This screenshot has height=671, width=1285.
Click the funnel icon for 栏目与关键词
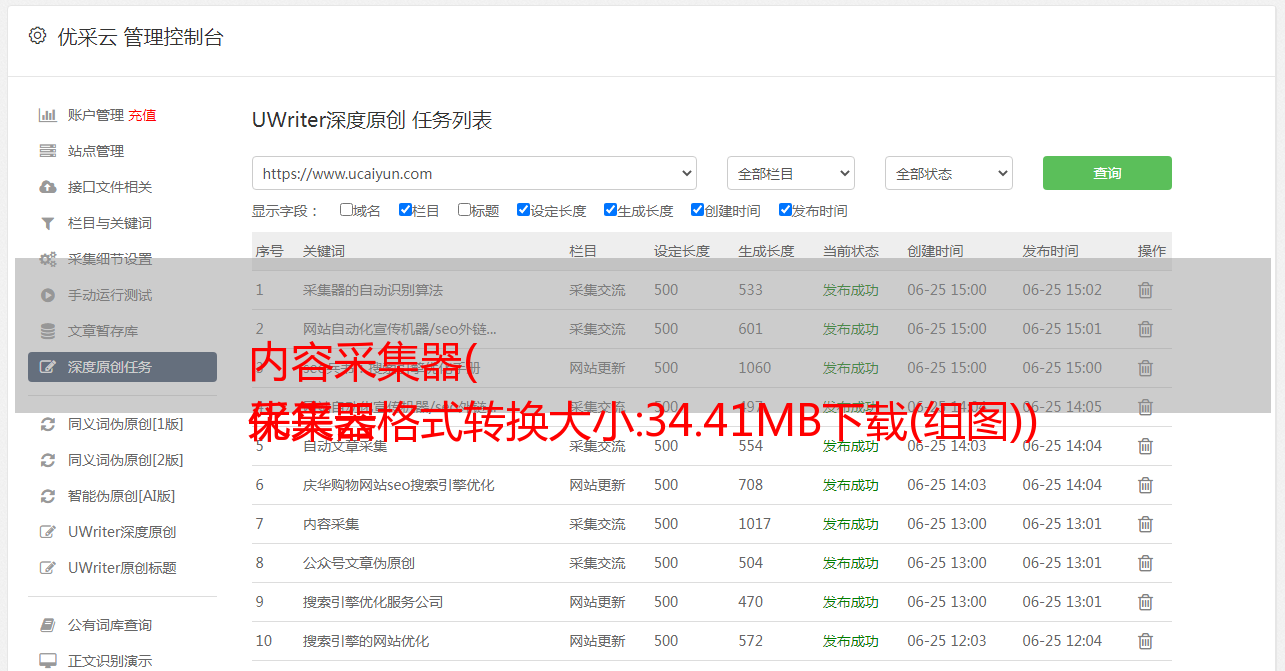(47, 223)
